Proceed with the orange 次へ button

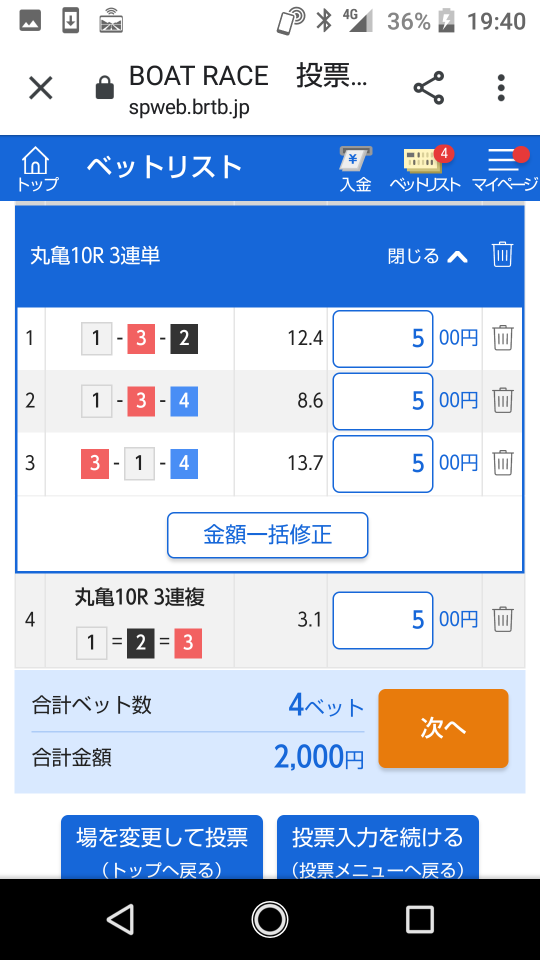click(443, 728)
